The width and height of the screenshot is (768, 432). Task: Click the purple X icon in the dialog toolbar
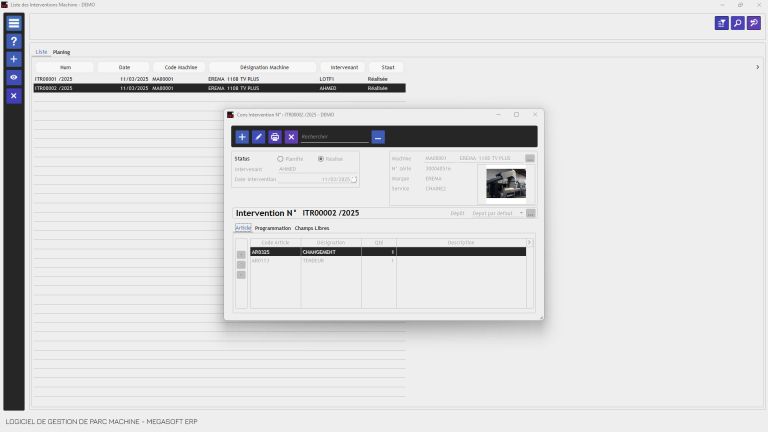291,137
